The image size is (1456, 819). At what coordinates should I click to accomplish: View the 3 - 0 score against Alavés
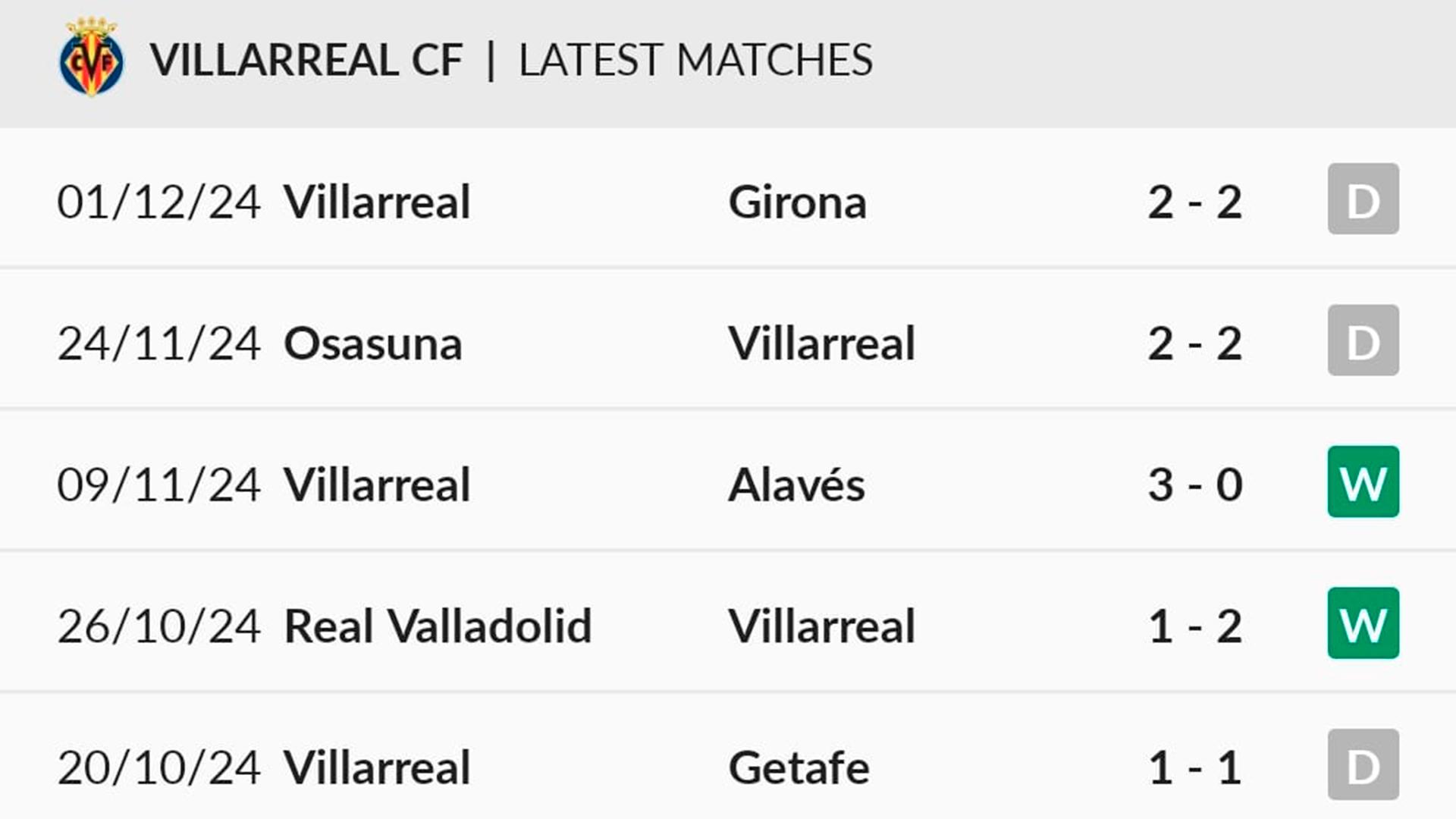(1194, 485)
